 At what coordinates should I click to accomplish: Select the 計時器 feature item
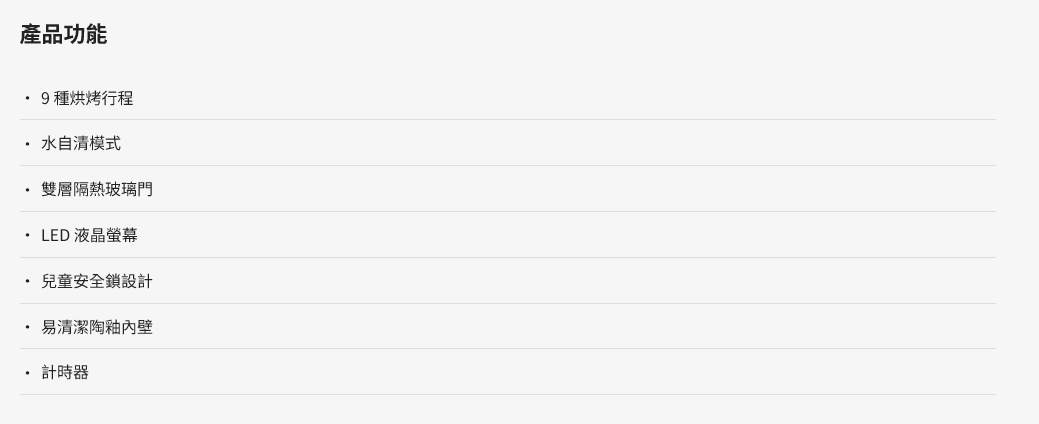coord(65,372)
